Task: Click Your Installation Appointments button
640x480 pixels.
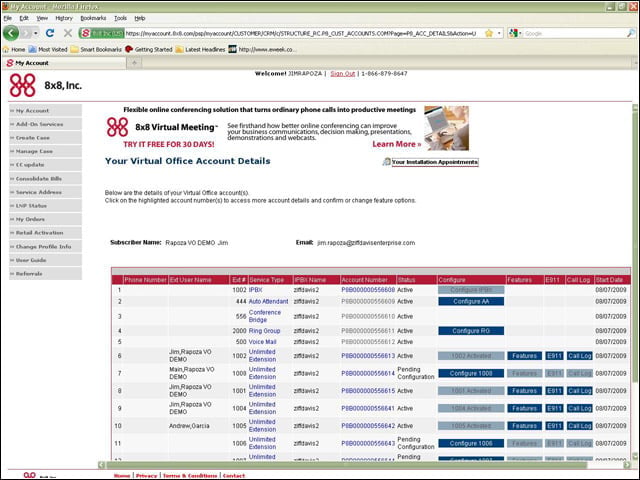Action: click(x=435, y=162)
